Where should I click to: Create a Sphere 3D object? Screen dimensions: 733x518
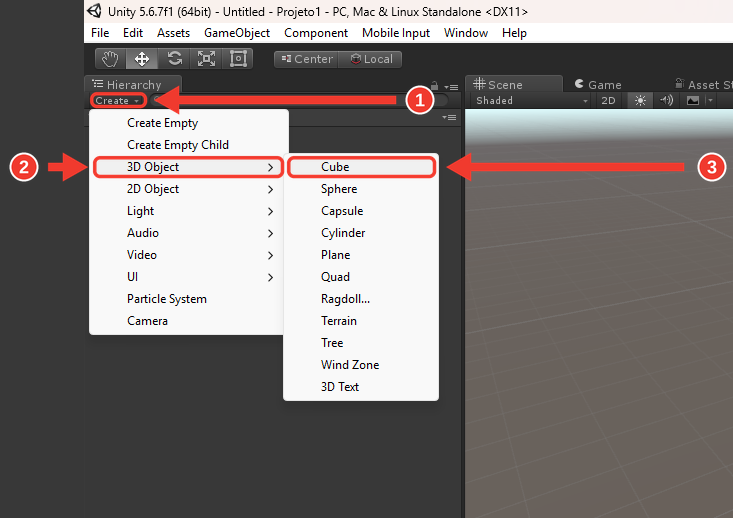(361, 189)
